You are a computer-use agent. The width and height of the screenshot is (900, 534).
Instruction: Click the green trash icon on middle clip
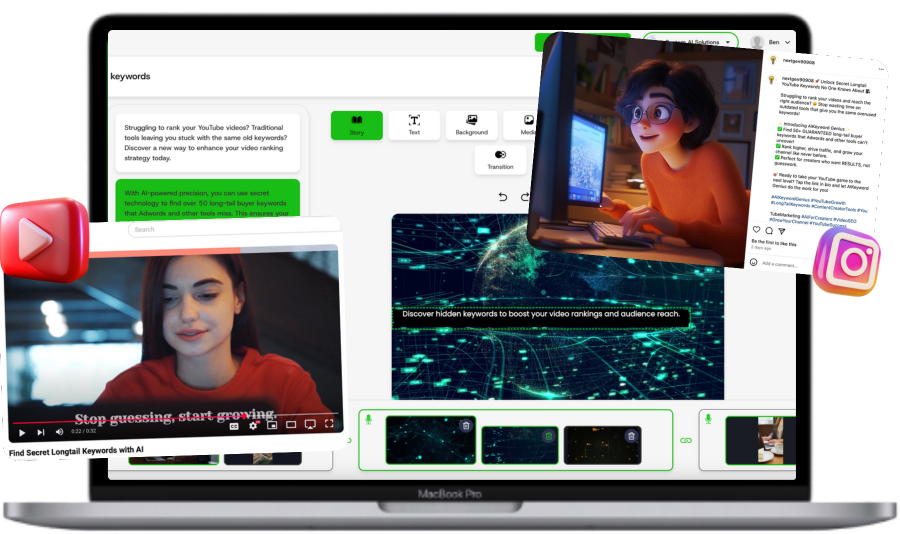pyautogui.click(x=549, y=436)
